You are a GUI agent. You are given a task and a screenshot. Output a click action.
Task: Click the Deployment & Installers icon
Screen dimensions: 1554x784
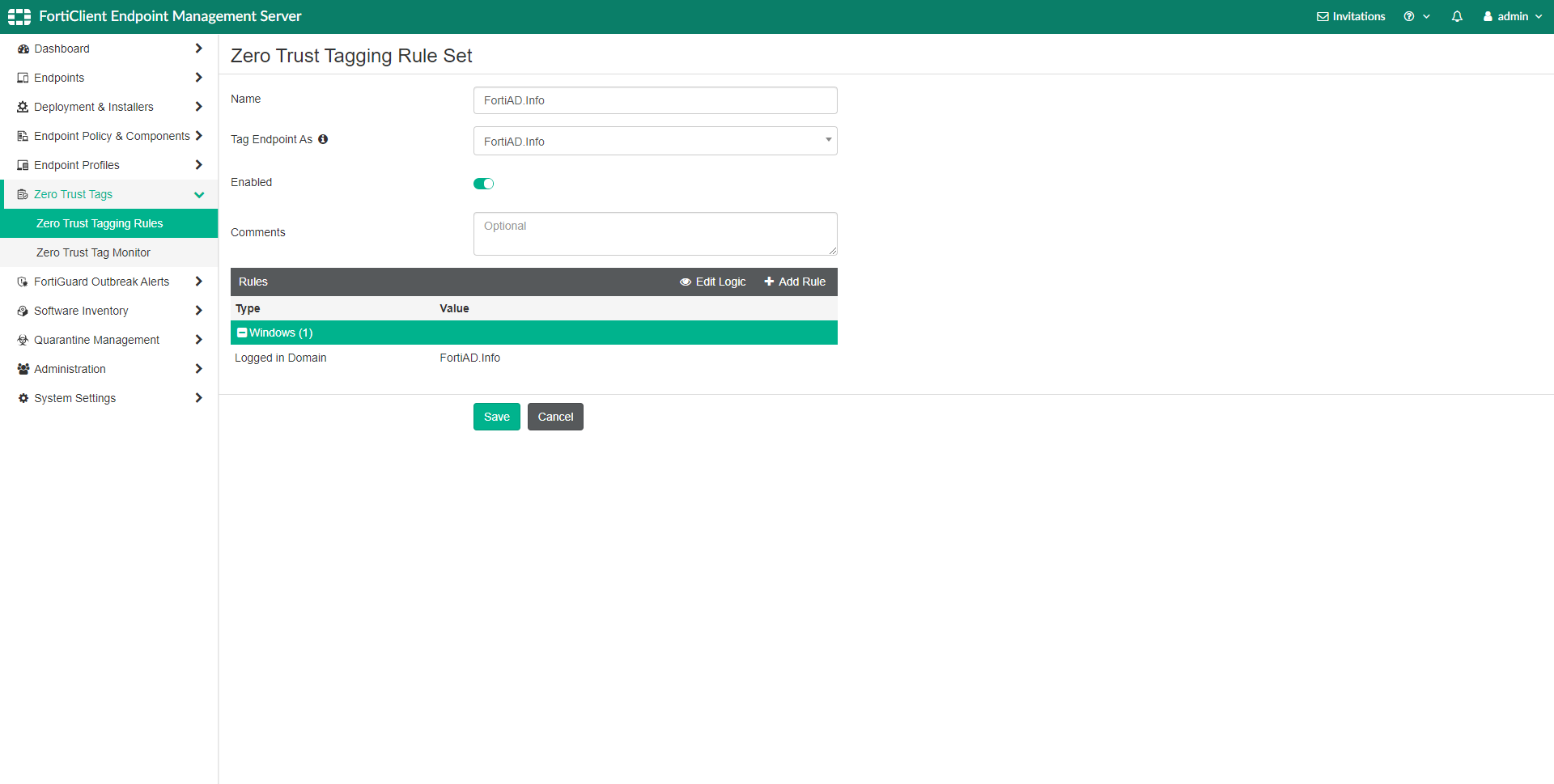point(23,107)
